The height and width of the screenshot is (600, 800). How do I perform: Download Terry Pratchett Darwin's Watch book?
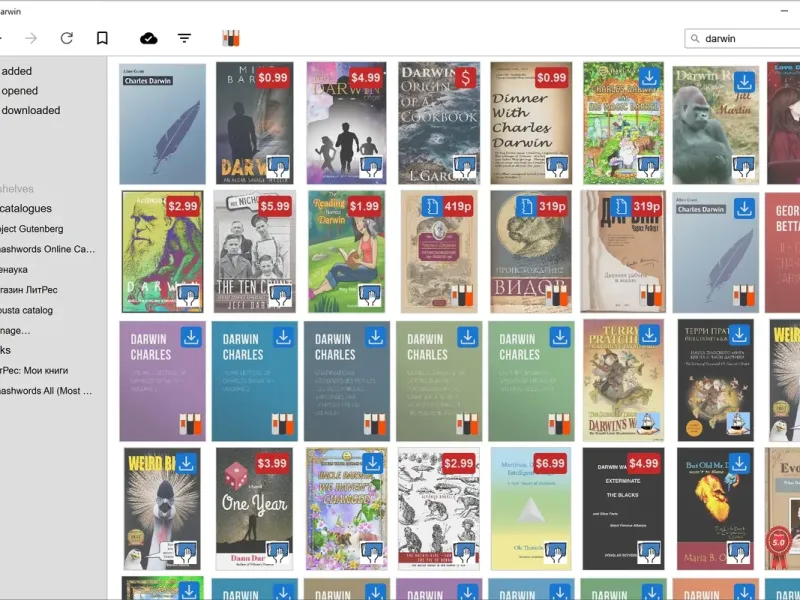(649, 335)
